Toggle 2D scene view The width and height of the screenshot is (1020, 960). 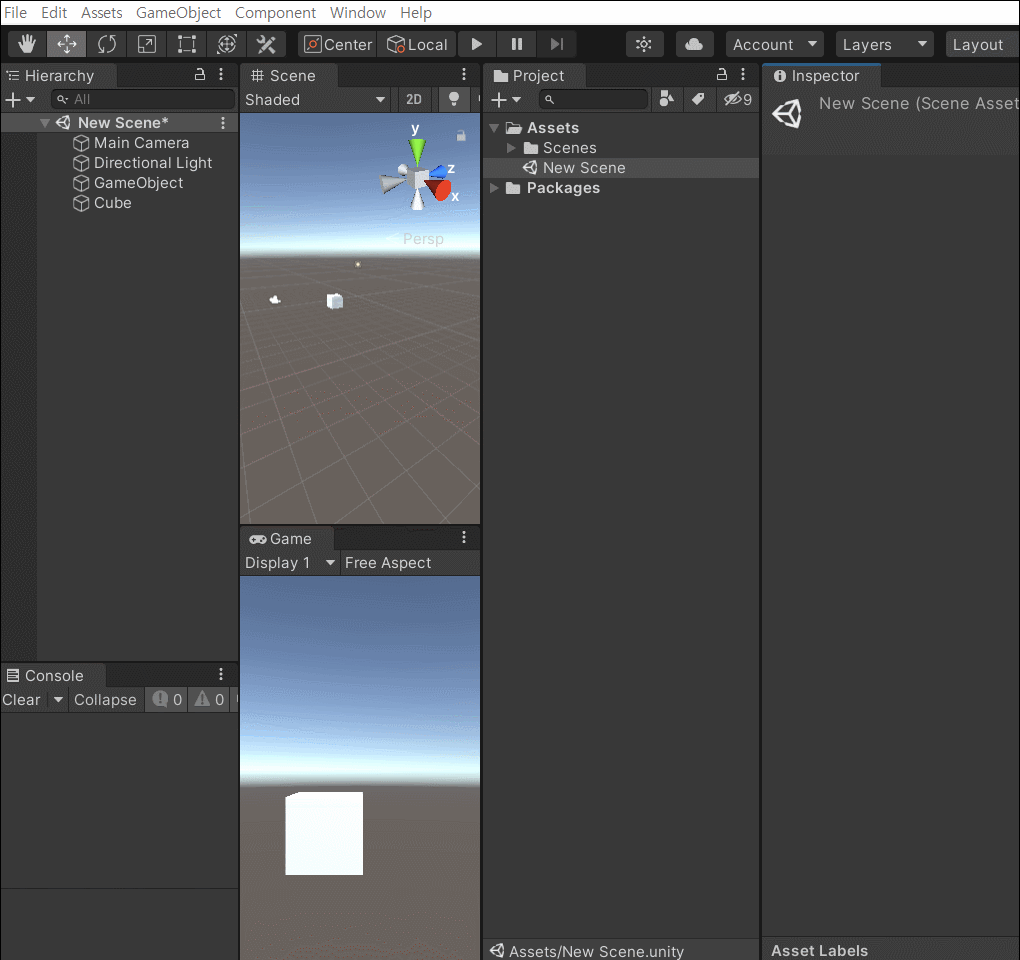pos(414,100)
